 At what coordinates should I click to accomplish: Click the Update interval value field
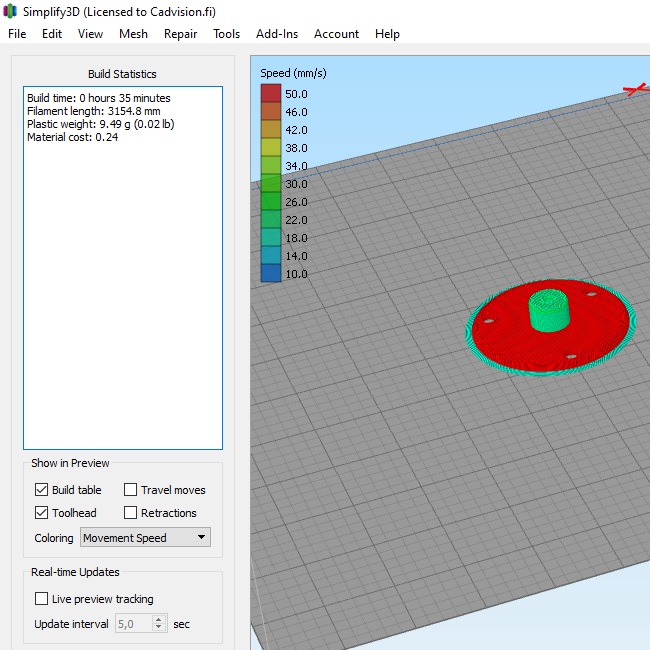tap(134, 623)
